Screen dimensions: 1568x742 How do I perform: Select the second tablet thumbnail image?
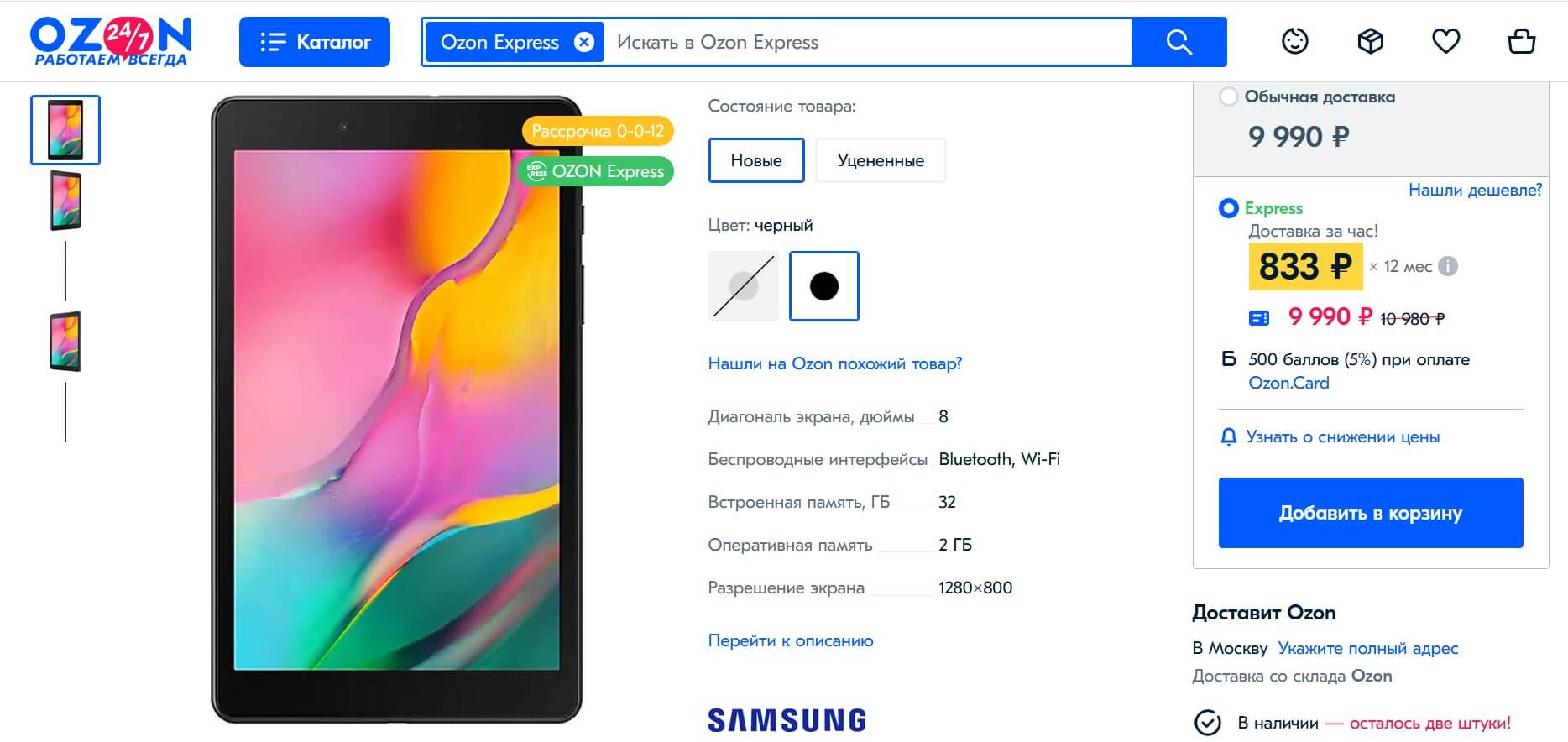[65, 201]
